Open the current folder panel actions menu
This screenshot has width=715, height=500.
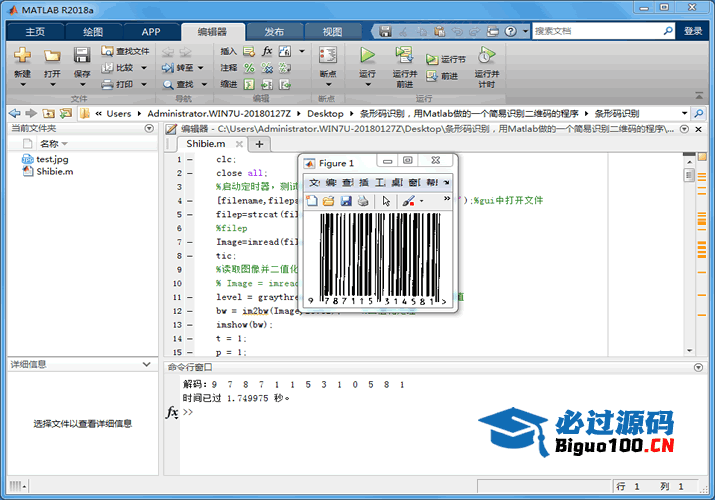pyautogui.click(x=149, y=129)
